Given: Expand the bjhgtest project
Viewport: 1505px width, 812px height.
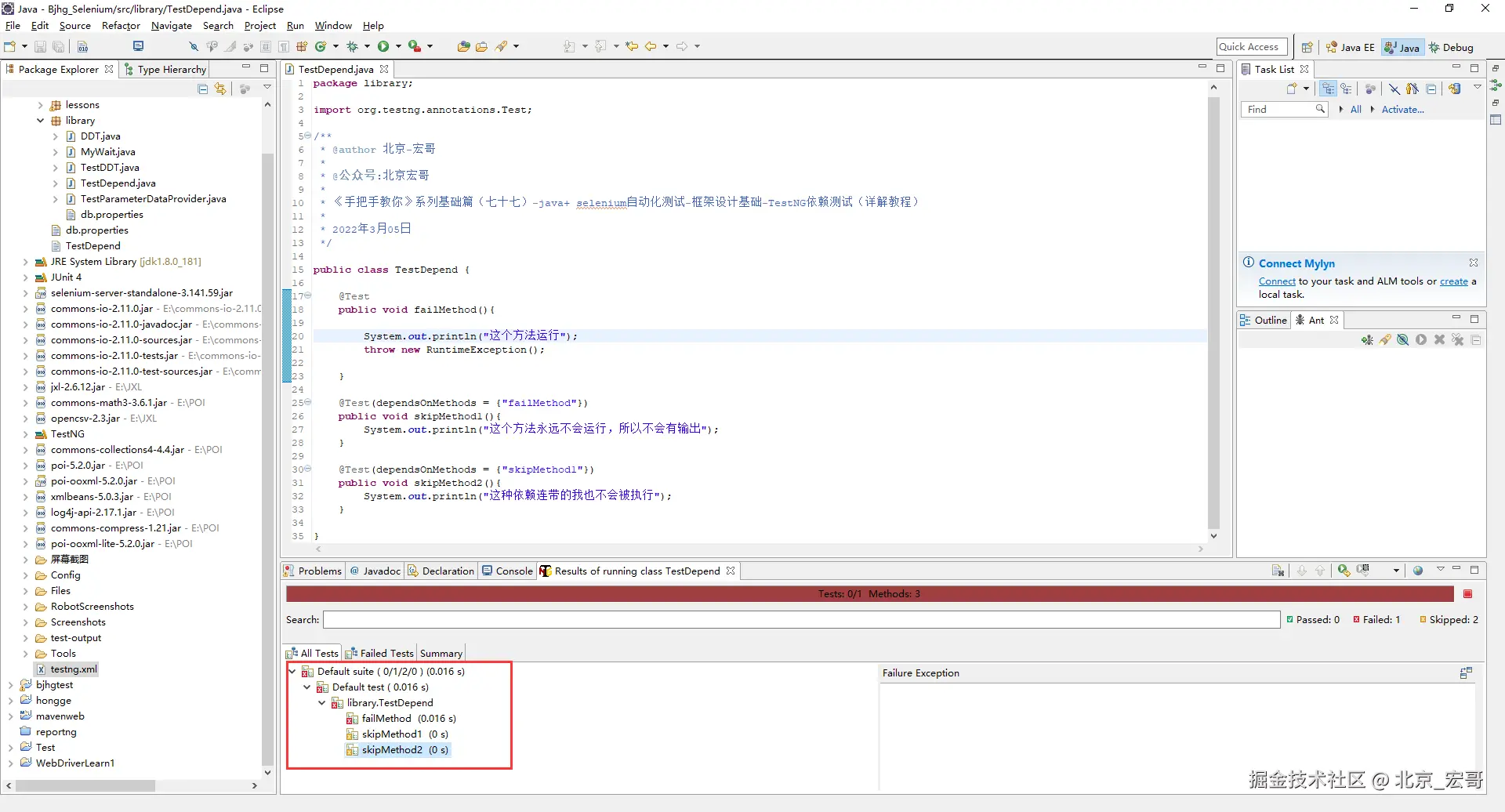Looking at the screenshot, I should 11,685.
